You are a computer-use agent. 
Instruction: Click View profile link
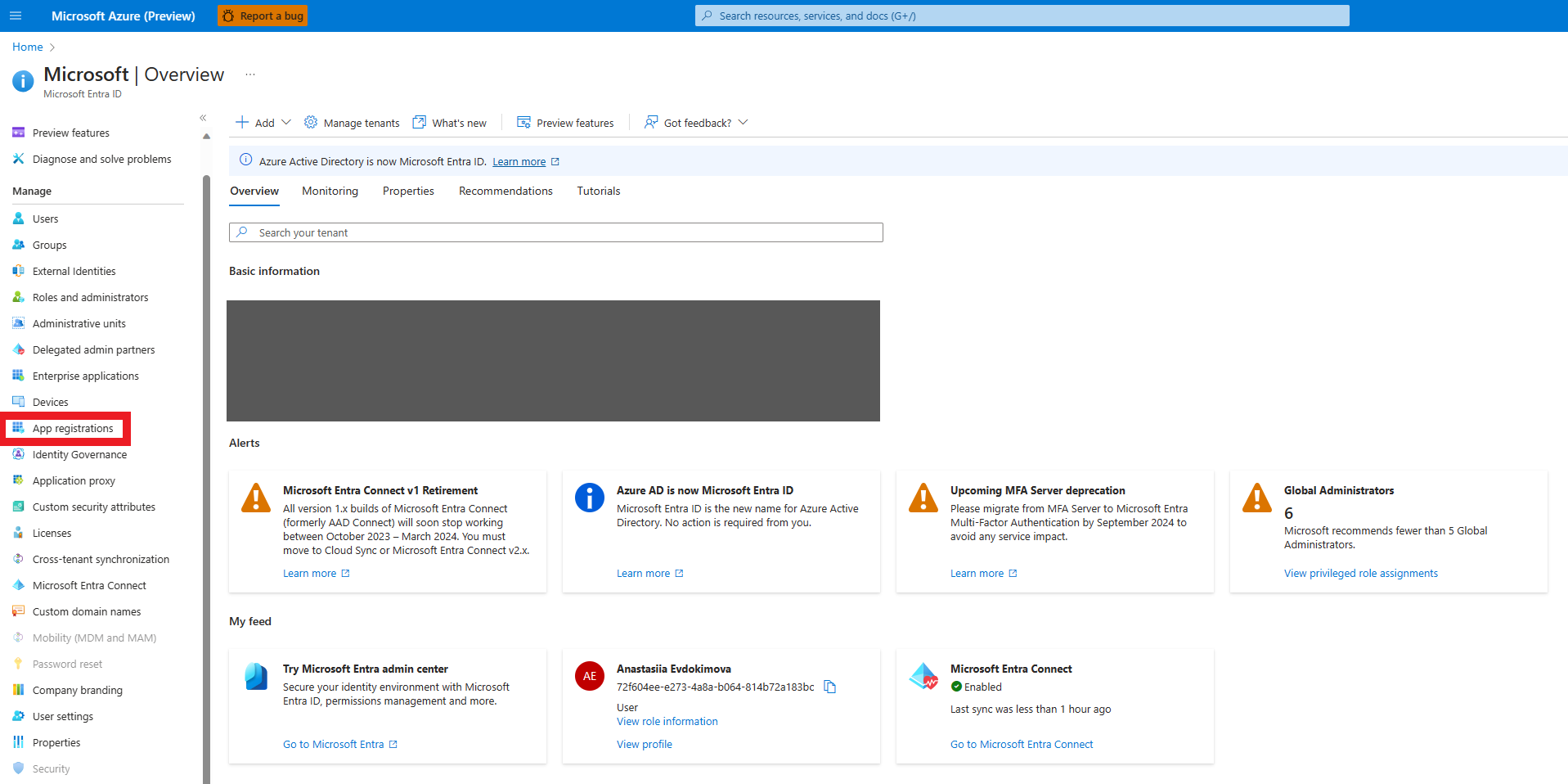pyautogui.click(x=644, y=745)
